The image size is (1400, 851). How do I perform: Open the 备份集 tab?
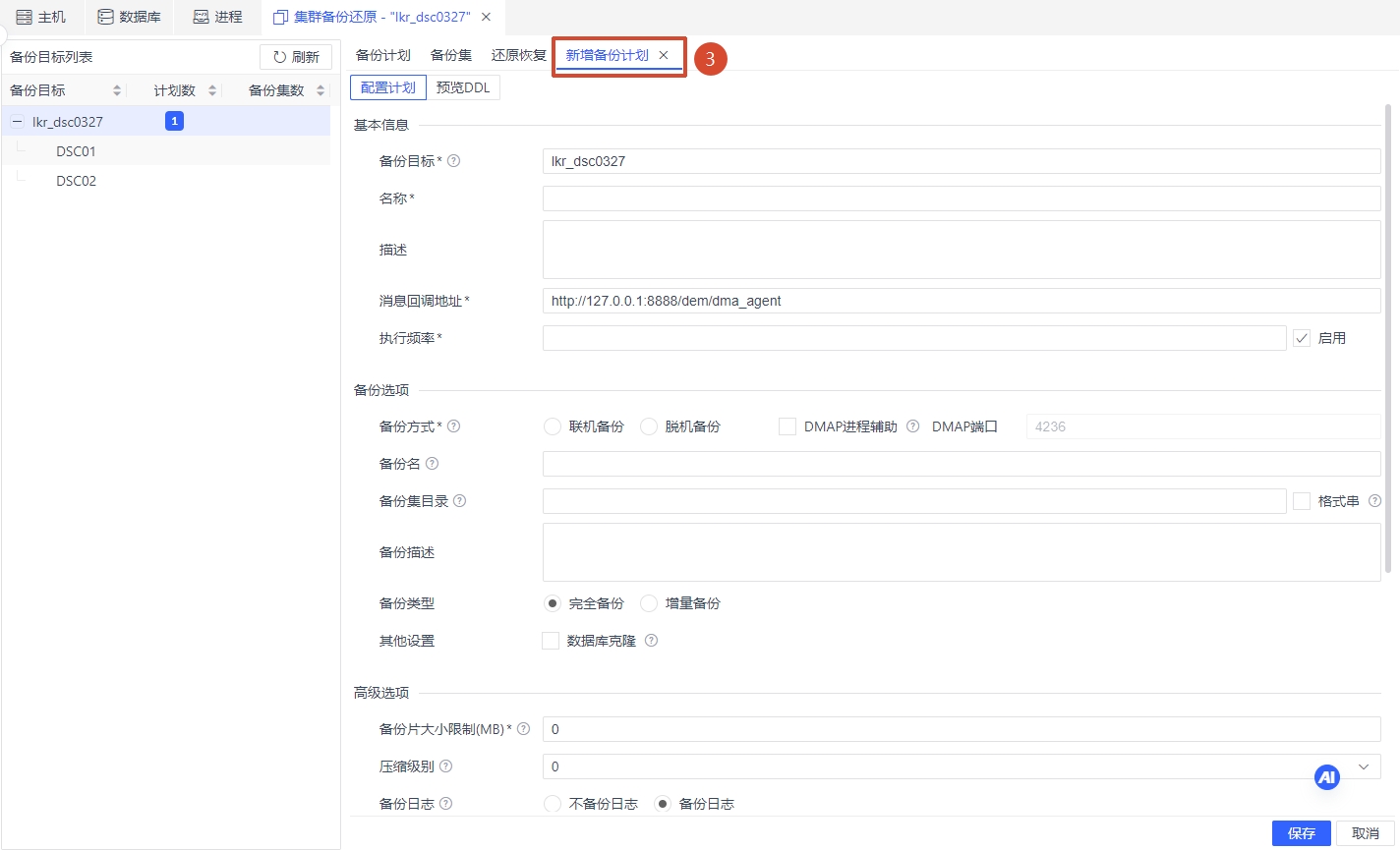coord(451,55)
